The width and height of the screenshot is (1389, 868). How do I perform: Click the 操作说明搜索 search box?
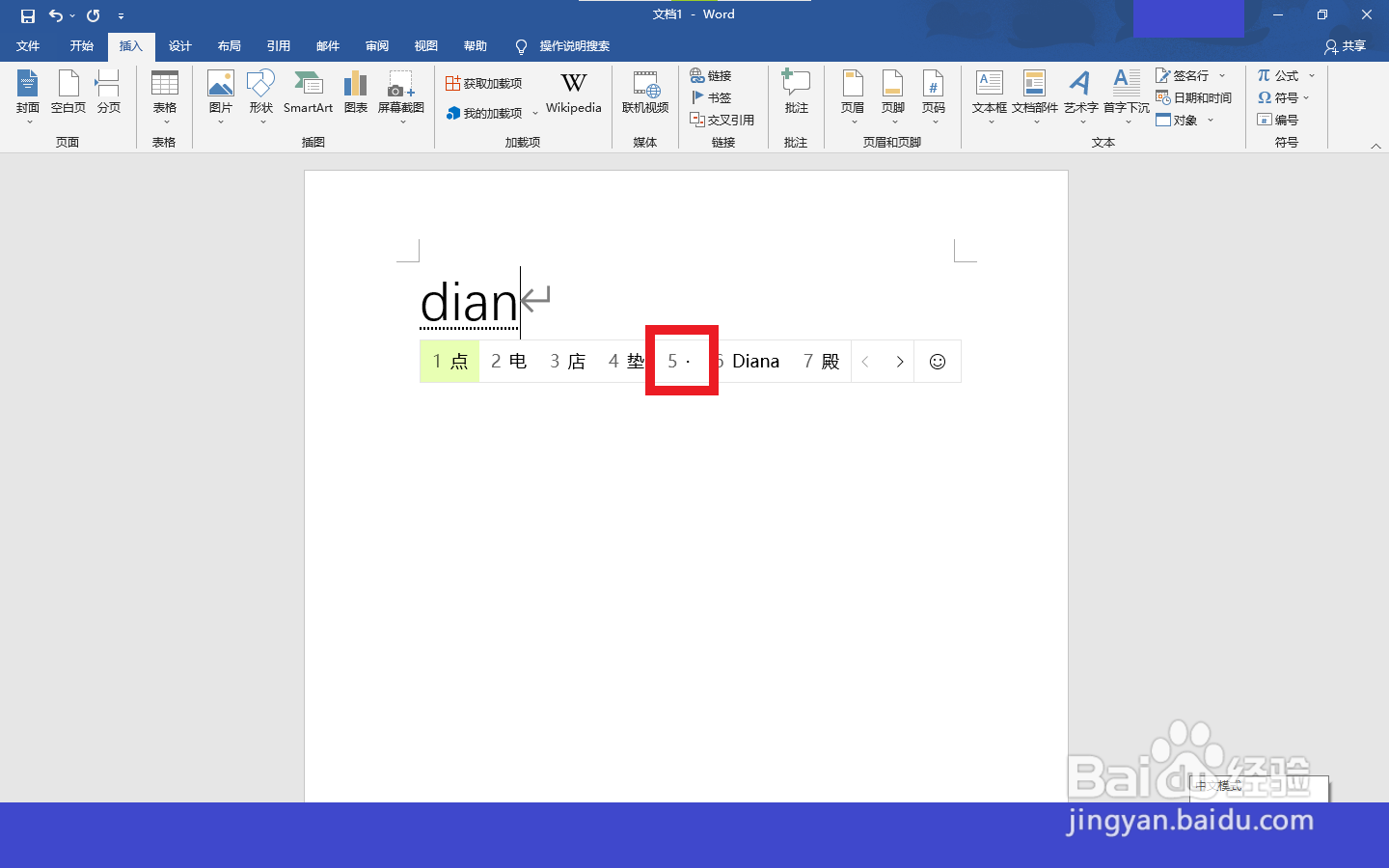574,46
